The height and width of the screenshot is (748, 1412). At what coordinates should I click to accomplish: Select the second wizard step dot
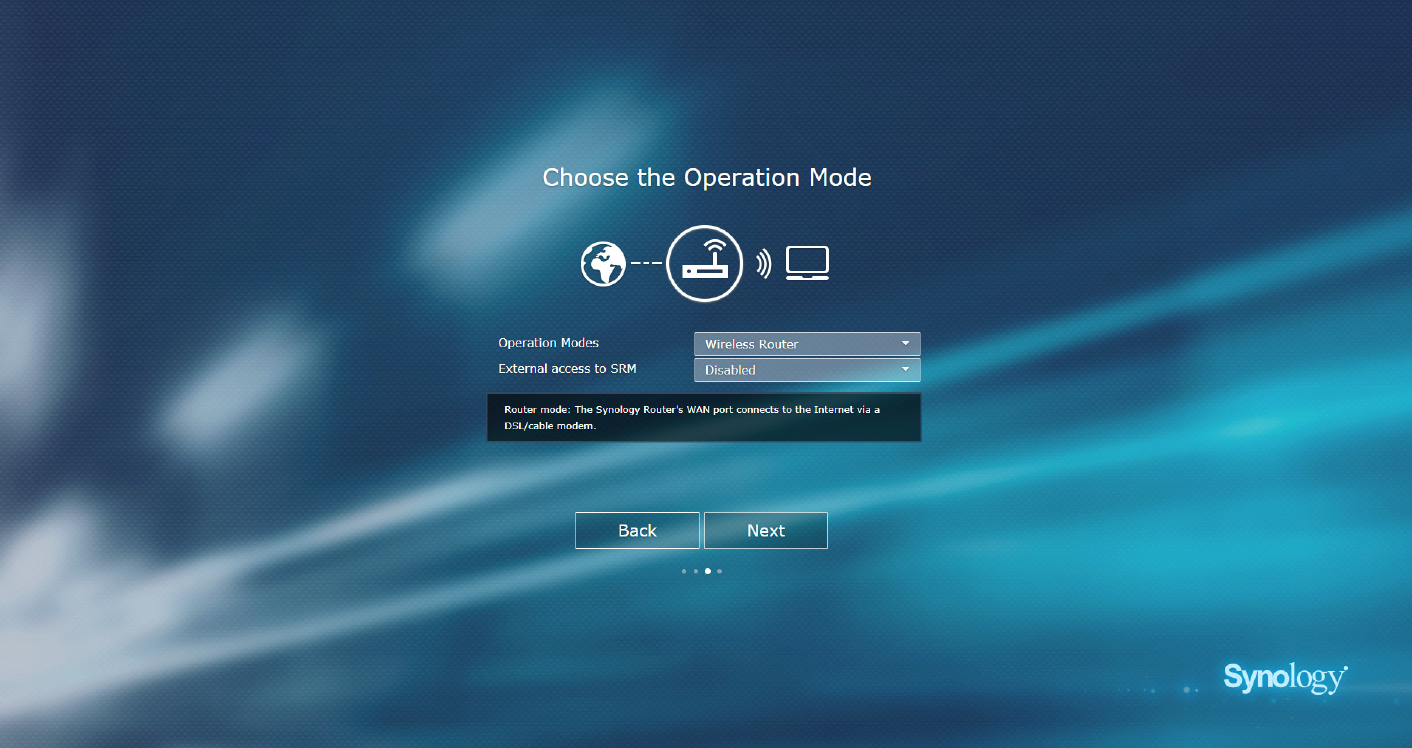point(696,572)
